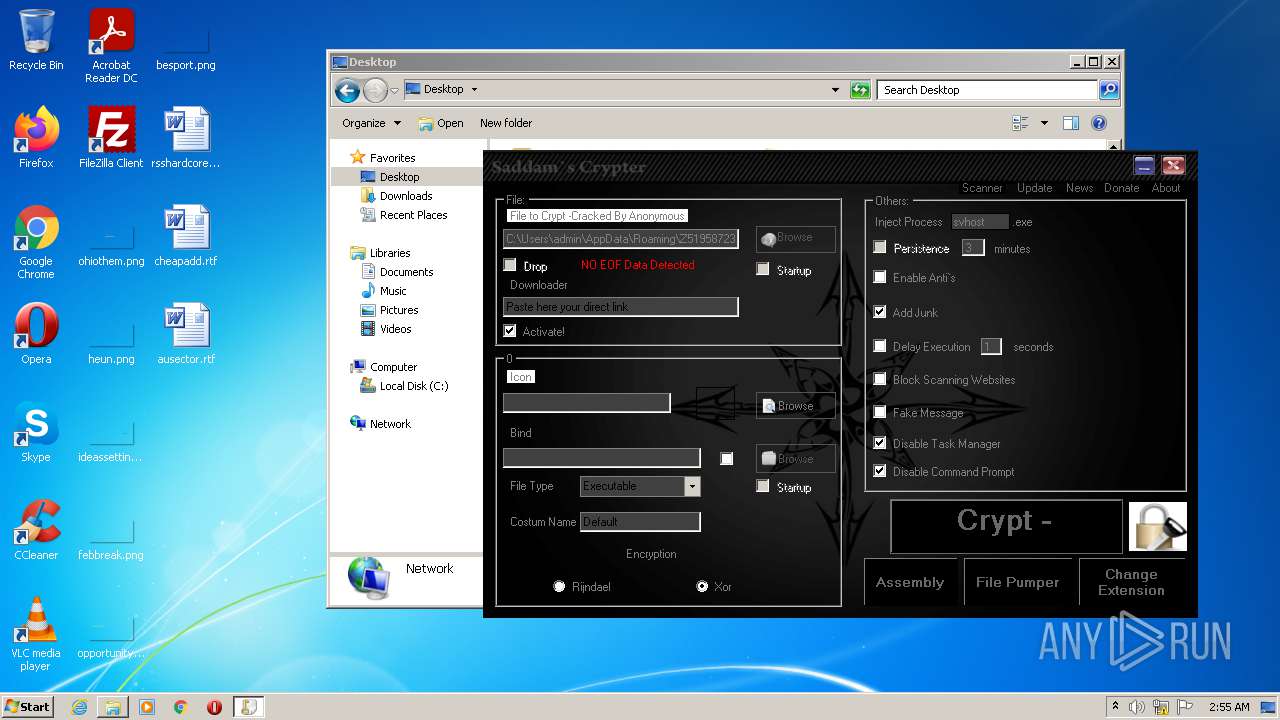Open the Scanner menu in crypter
This screenshot has width=1280, height=720.
(982, 188)
